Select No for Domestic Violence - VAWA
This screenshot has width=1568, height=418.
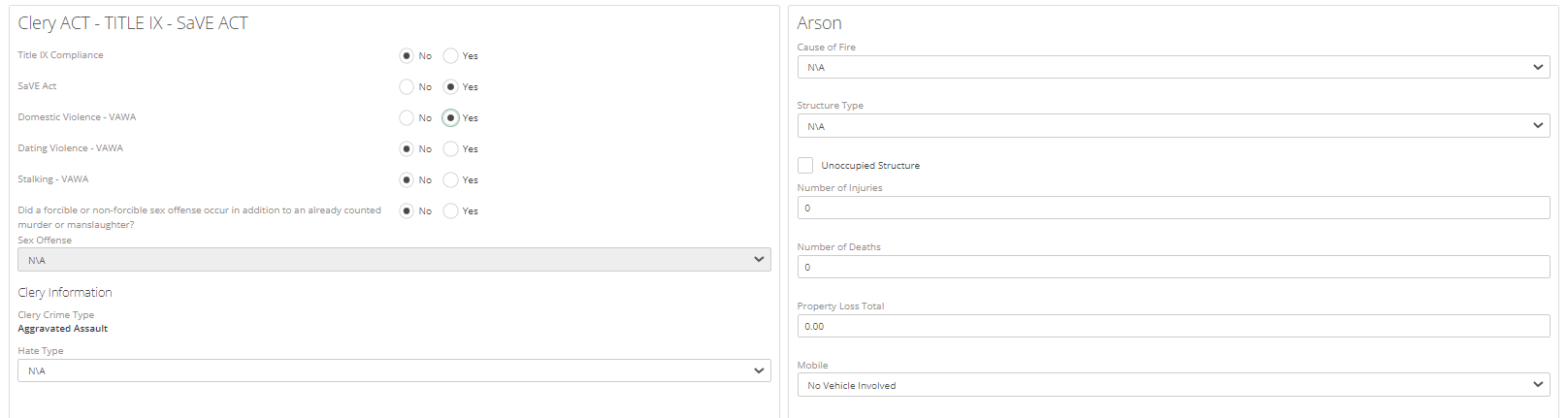(407, 118)
